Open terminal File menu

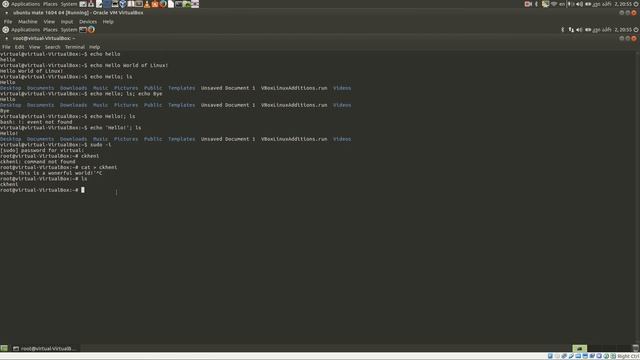click(6, 47)
